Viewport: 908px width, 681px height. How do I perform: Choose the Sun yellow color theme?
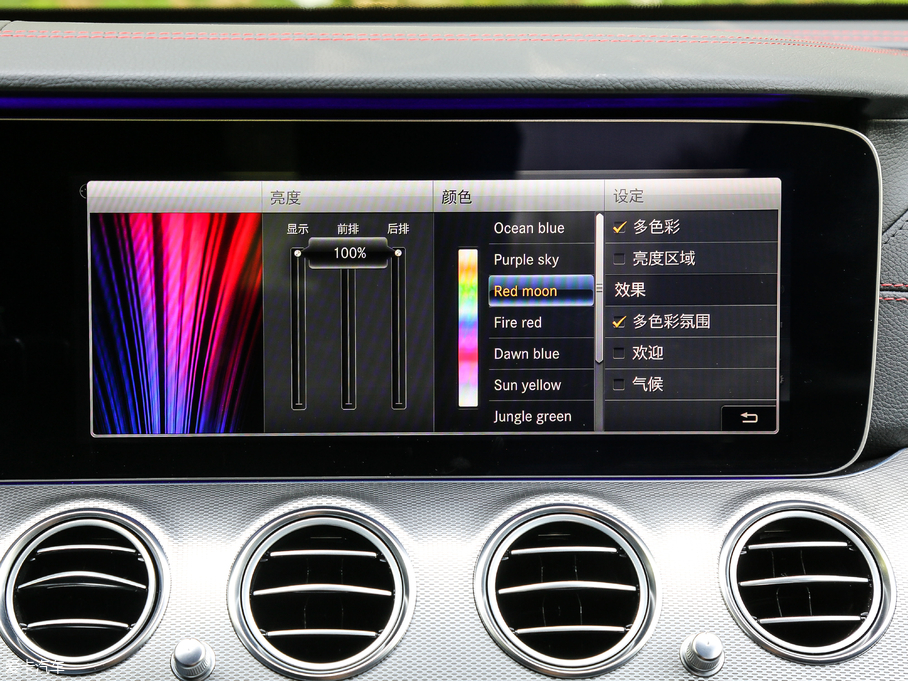tap(528, 385)
